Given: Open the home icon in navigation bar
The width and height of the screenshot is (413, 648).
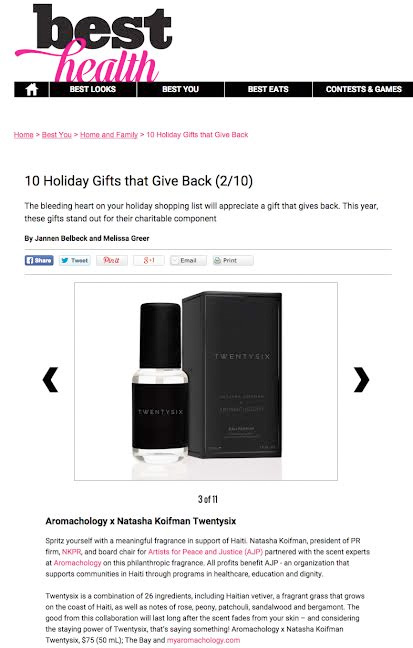Looking at the screenshot, I should (x=32, y=89).
